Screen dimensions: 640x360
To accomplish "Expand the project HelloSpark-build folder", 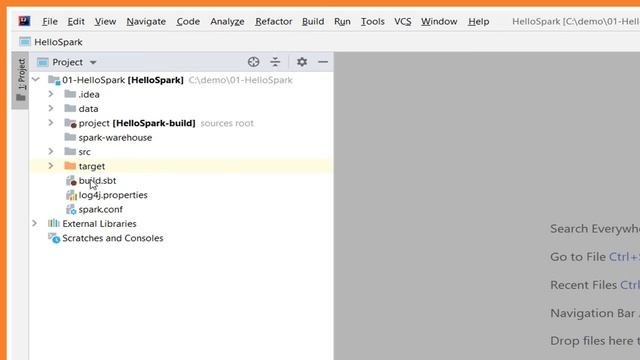I will [51, 122].
